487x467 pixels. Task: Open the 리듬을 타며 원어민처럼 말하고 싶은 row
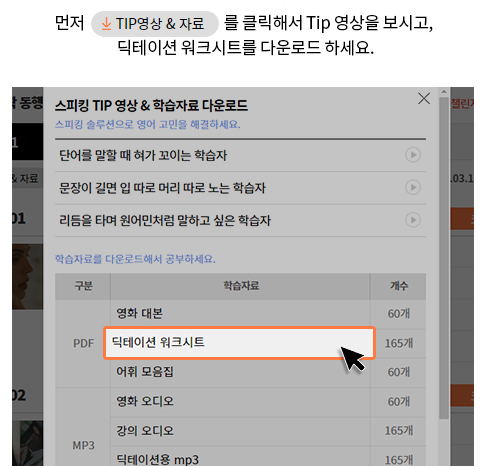[x=240, y=220]
